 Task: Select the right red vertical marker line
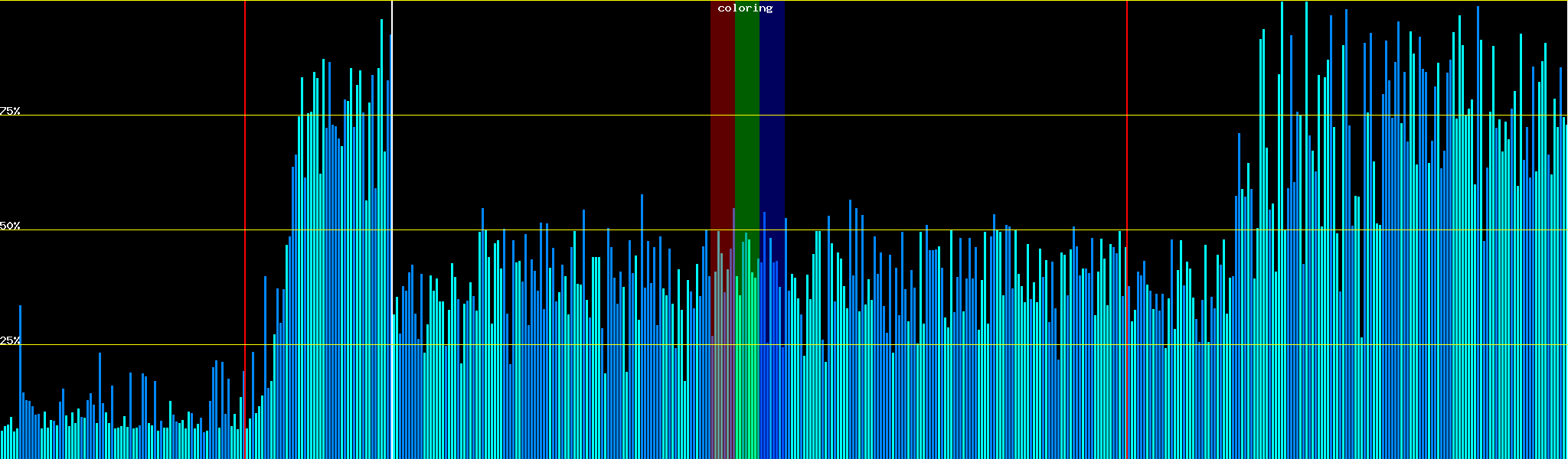pos(1127,153)
